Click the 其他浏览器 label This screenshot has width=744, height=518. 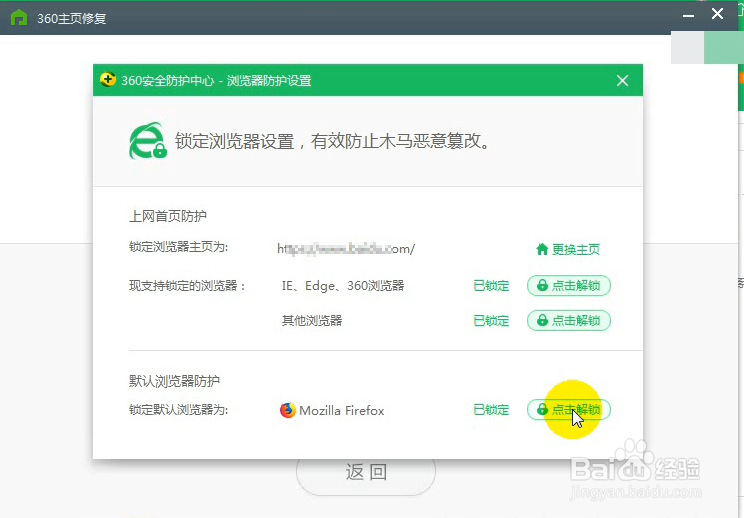click(x=312, y=321)
